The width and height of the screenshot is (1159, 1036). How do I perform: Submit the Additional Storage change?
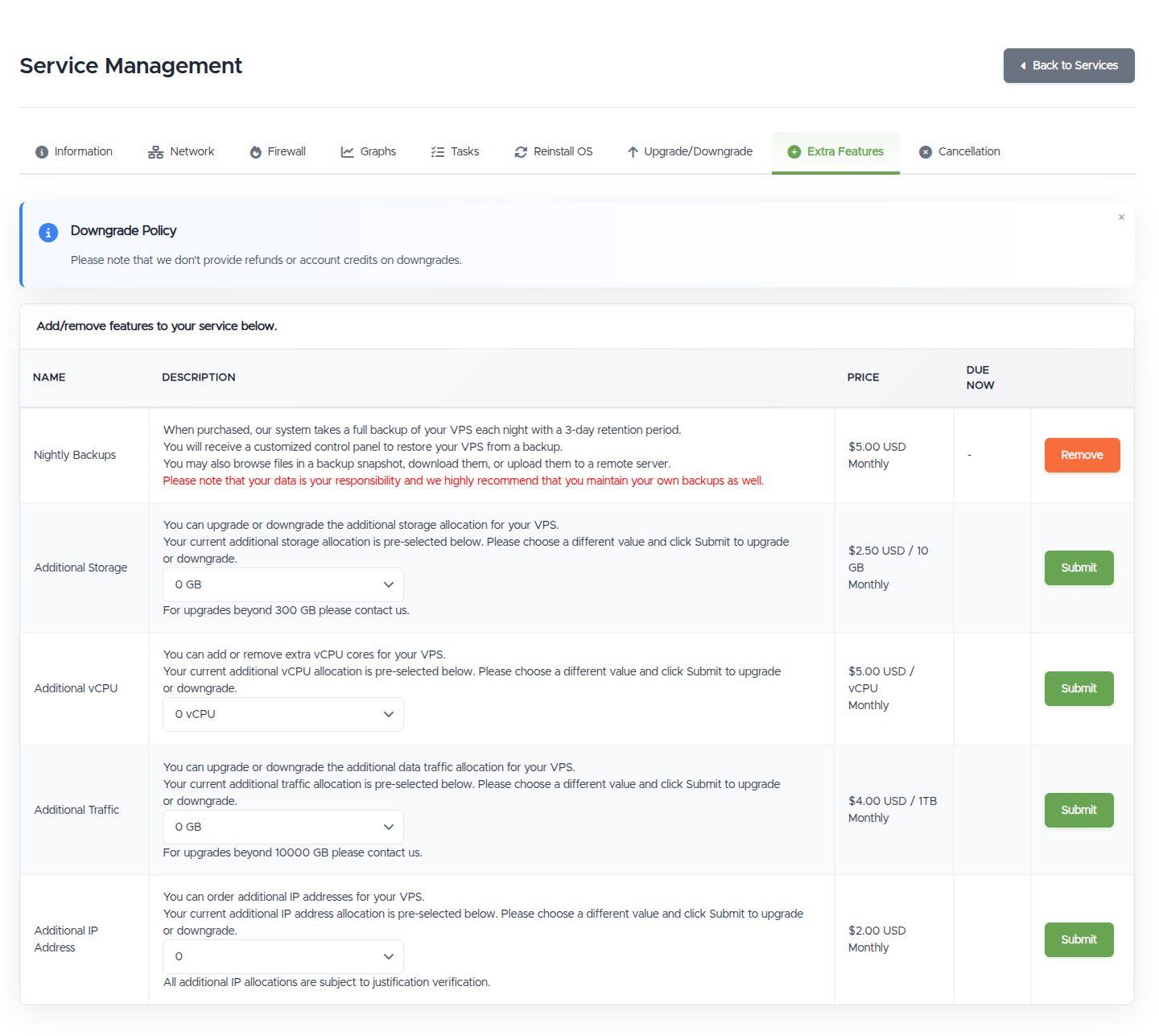point(1079,568)
